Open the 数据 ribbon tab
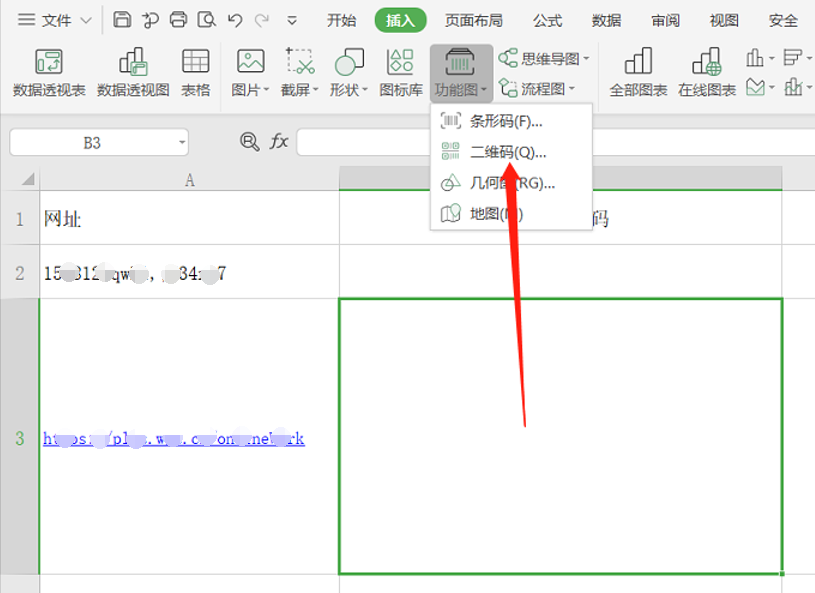 click(x=606, y=20)
